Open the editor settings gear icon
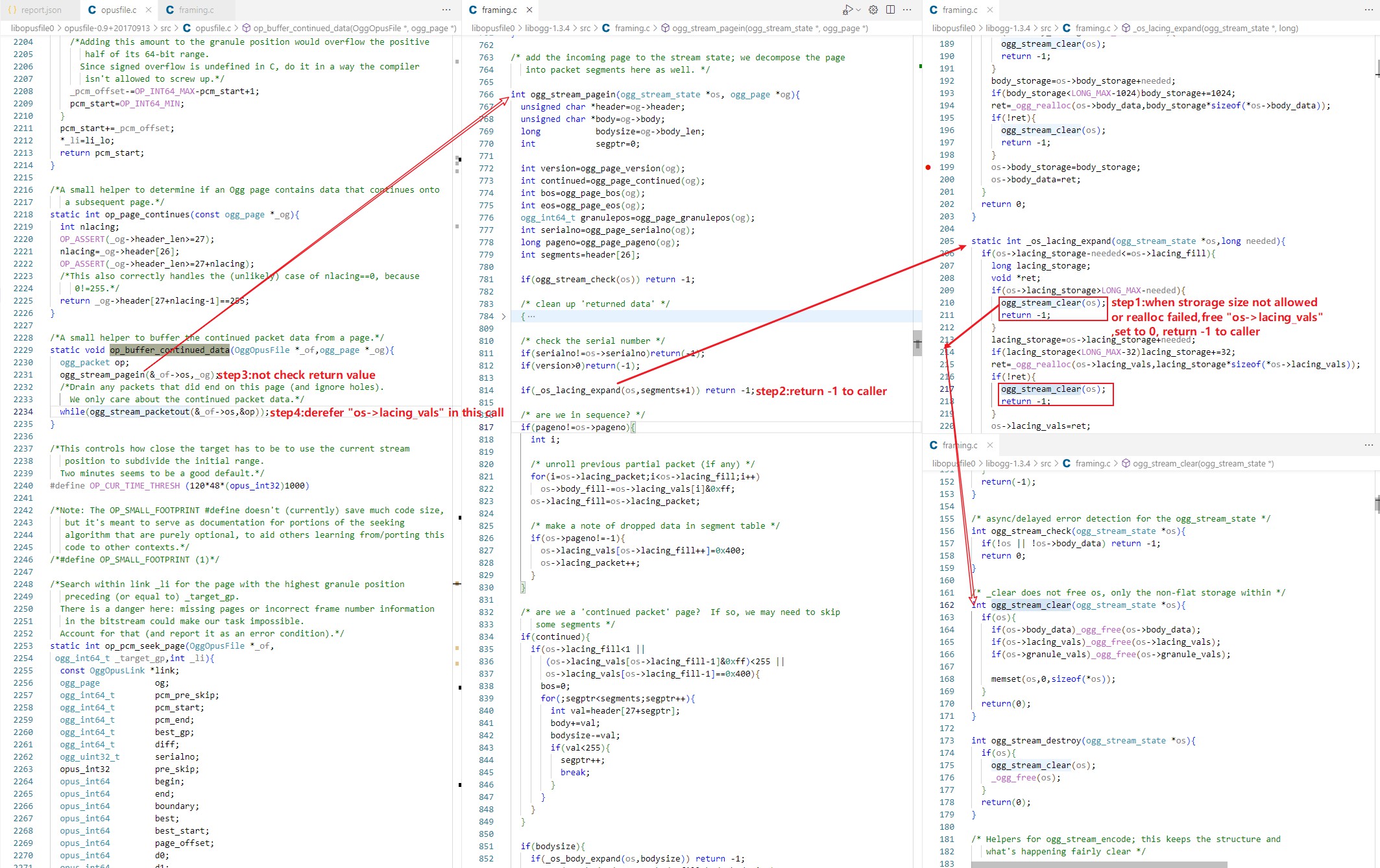The width and height of the screenshot is (1380, 868). pyautogui.click(x=873, y=10)
